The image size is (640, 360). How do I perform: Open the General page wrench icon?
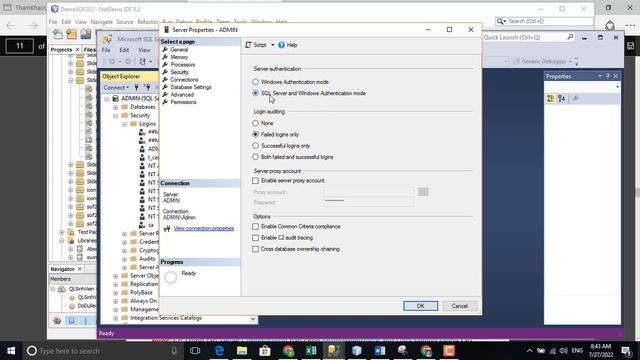click(x=165, y=49)
